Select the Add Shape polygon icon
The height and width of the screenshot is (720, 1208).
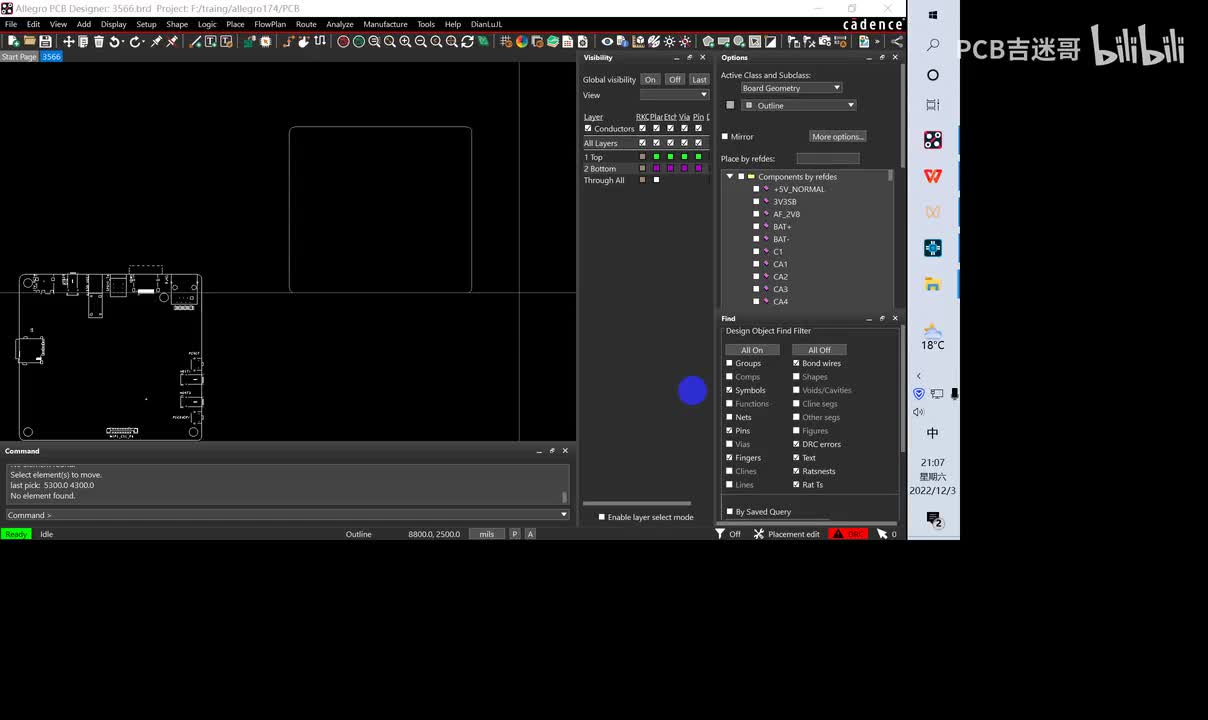pos(709,41)
